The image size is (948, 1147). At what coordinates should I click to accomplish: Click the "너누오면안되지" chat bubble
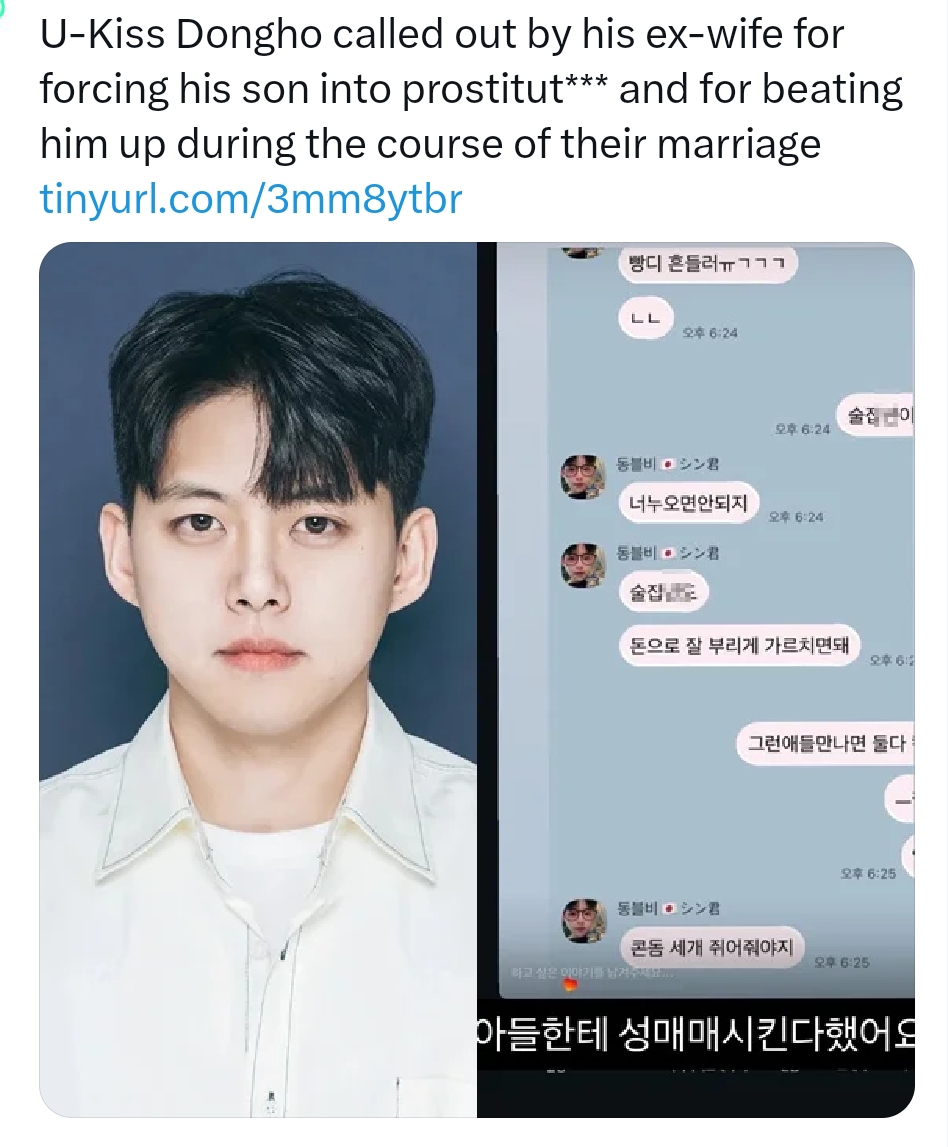[x=688, y=503]
